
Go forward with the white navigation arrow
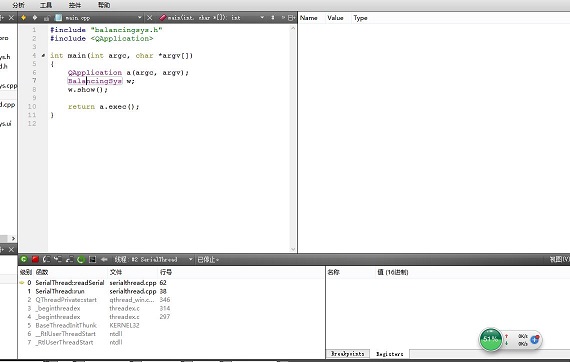tap(35, 17)
